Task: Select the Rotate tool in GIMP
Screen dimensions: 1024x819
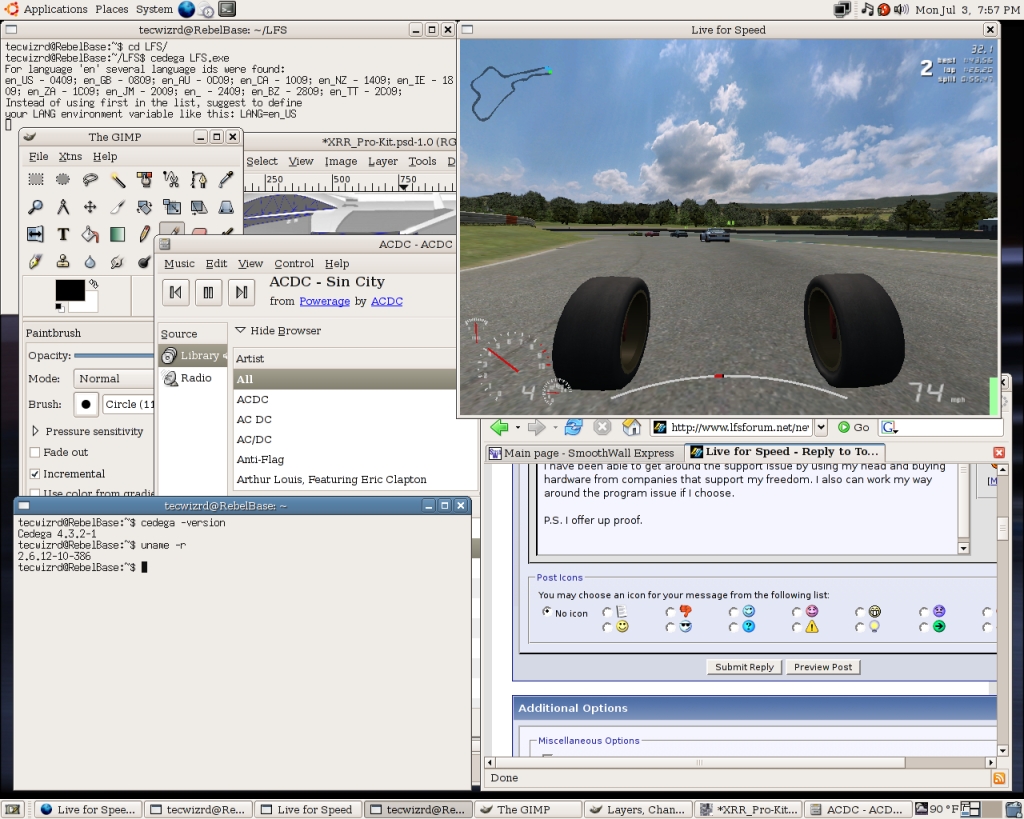Action: 144,207
